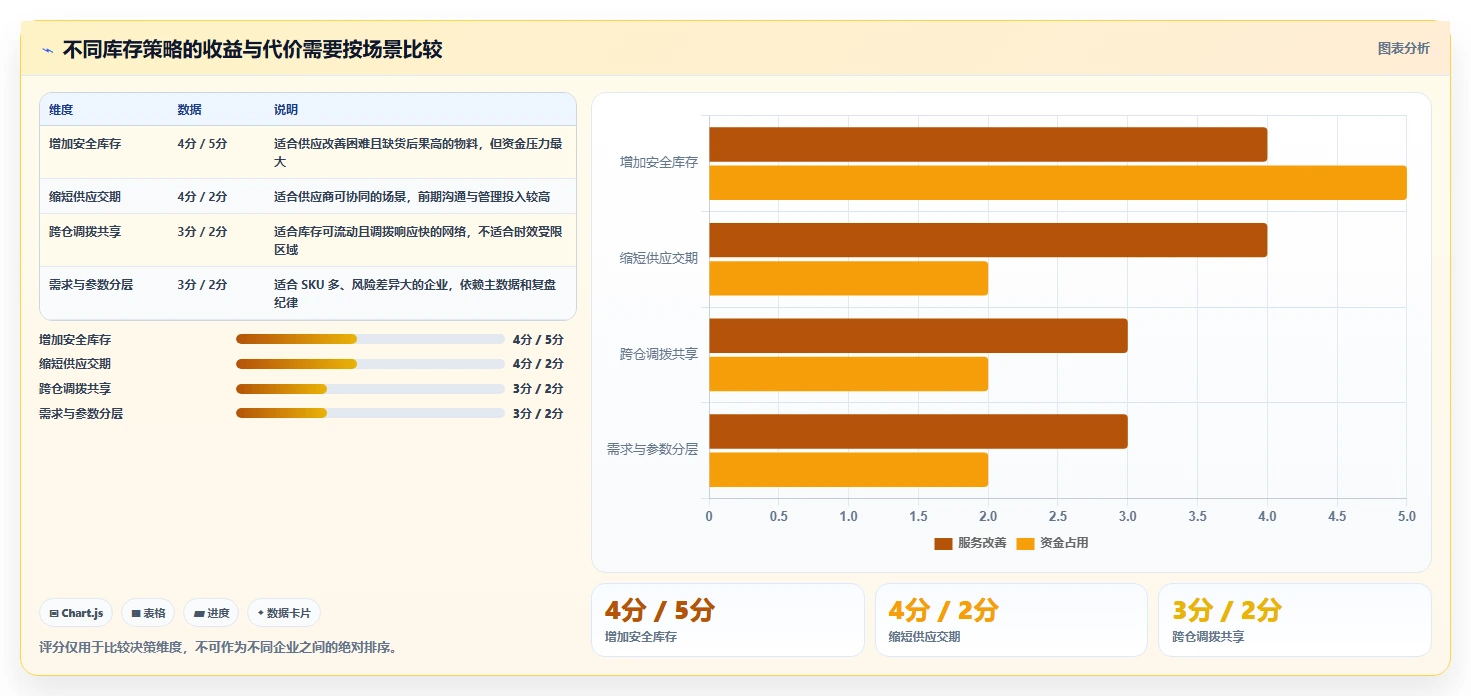Open the 4分 / 5分 增加安全库存 data card
Viewport: 1471px width, 696px height.
[728, 620]
